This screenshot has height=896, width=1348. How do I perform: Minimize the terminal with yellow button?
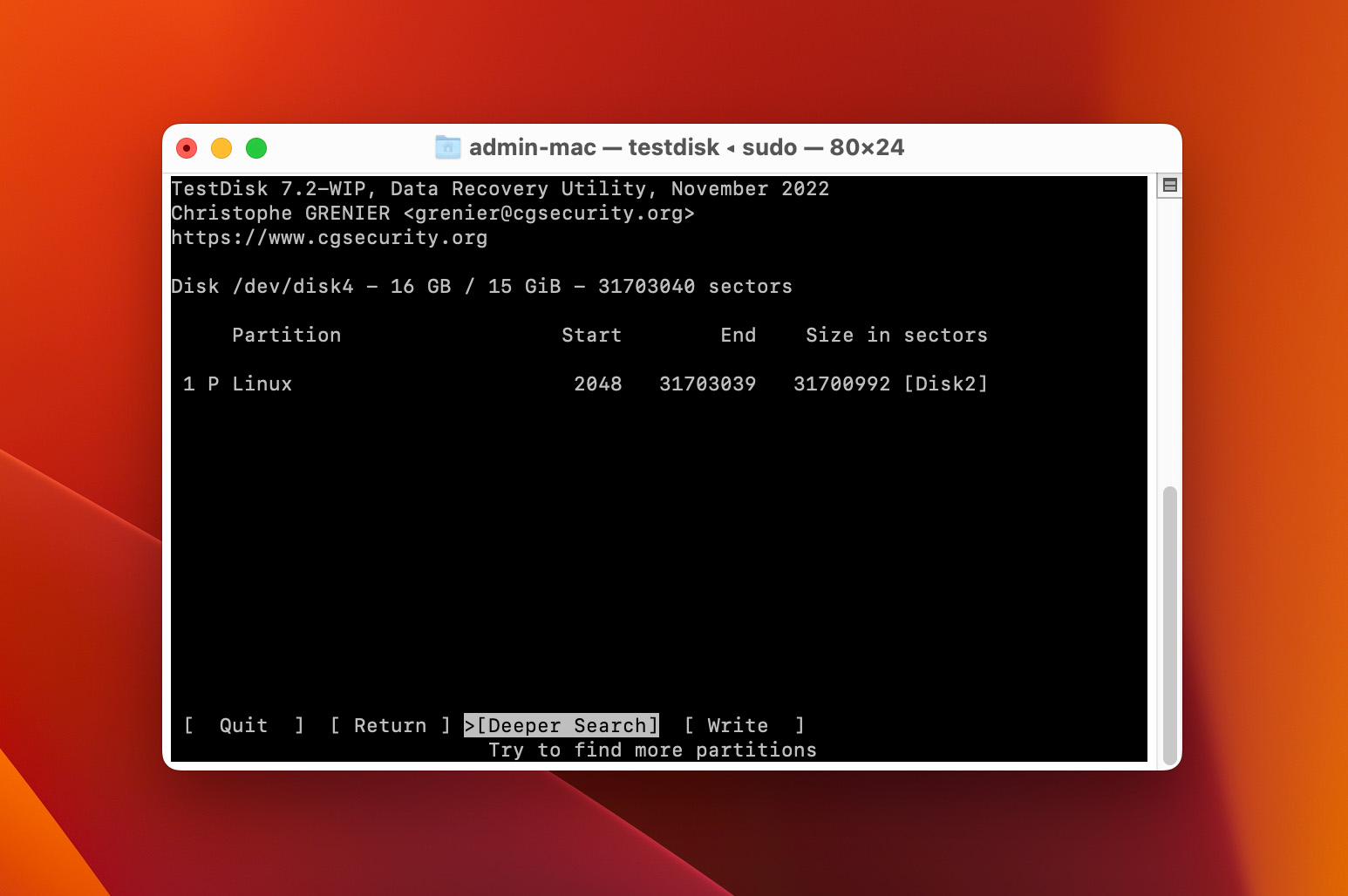(221, 148)
